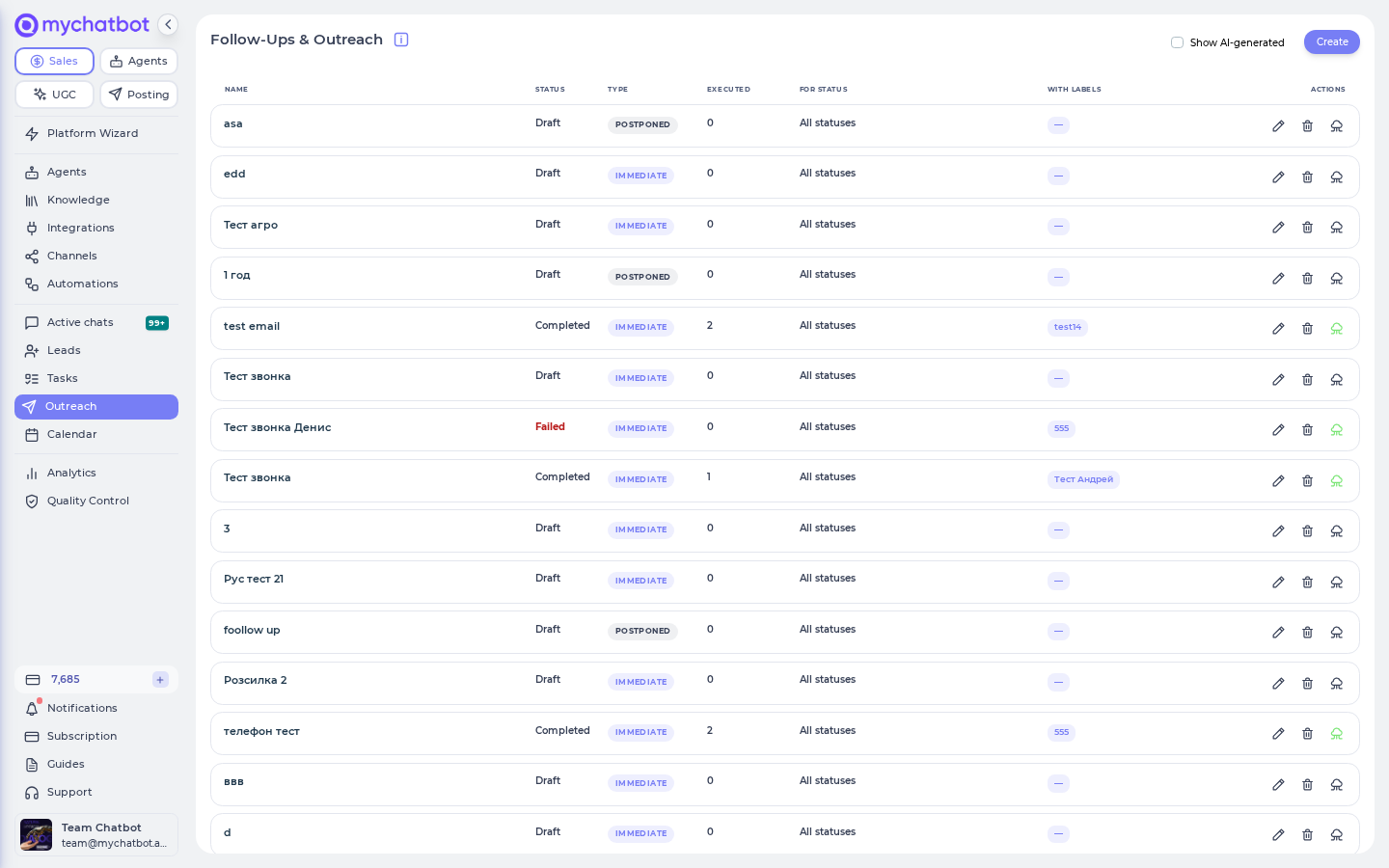This screenshot has width=1389, height=868.
Task: Delete the asa follow-up
Action: point(1307,126)
